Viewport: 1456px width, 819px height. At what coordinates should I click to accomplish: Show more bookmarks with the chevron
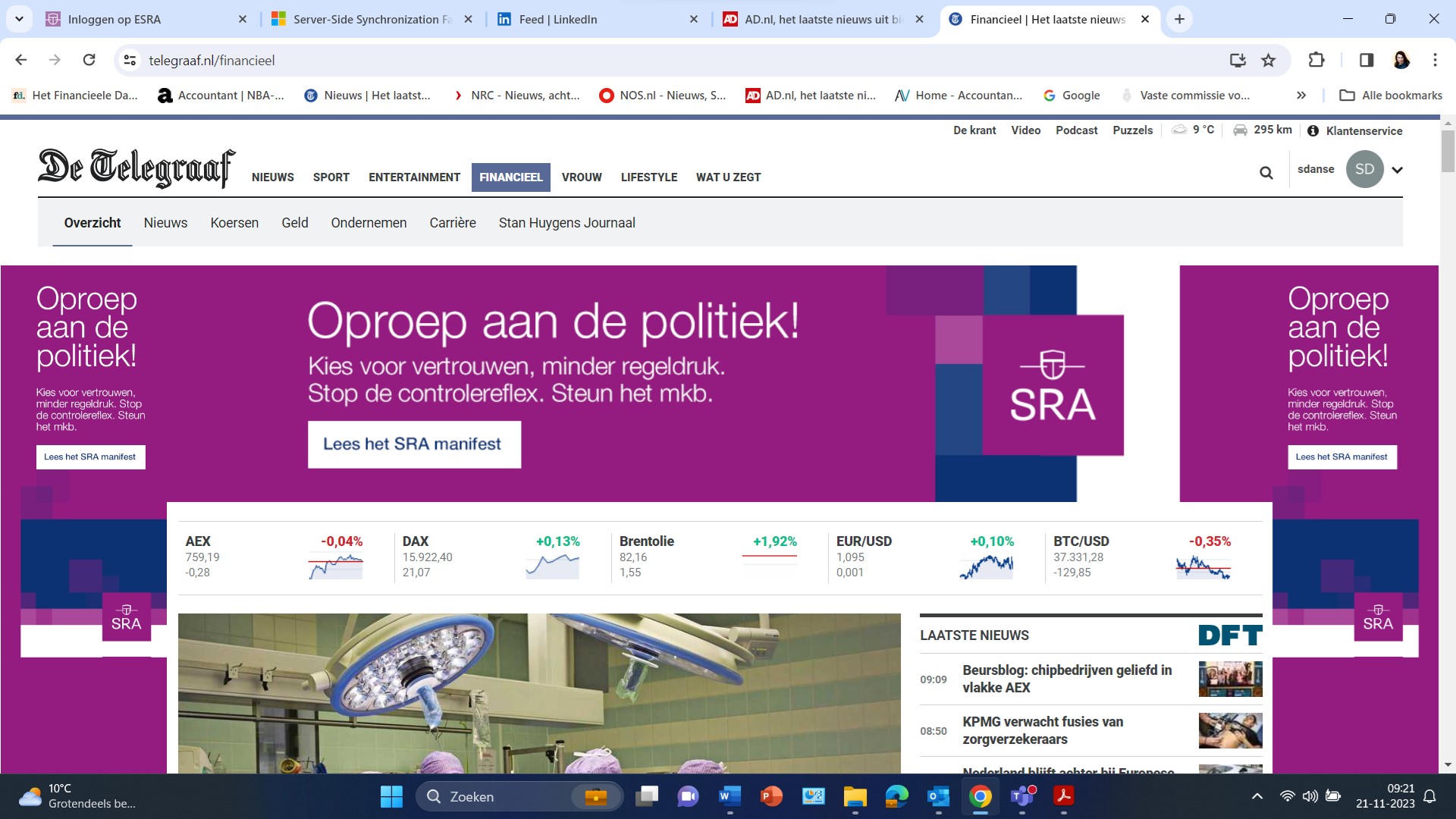[1301, 96]
